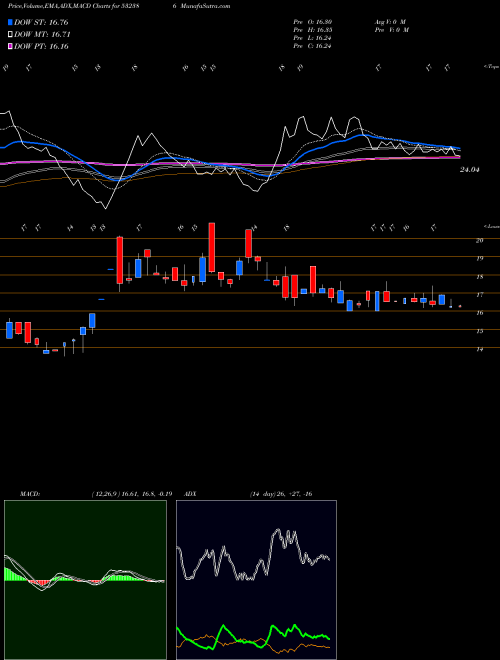Screen dimensions: 500x660
Task: Click the 'Avg V: 0 M' volume text
Action: pos(389,22)
